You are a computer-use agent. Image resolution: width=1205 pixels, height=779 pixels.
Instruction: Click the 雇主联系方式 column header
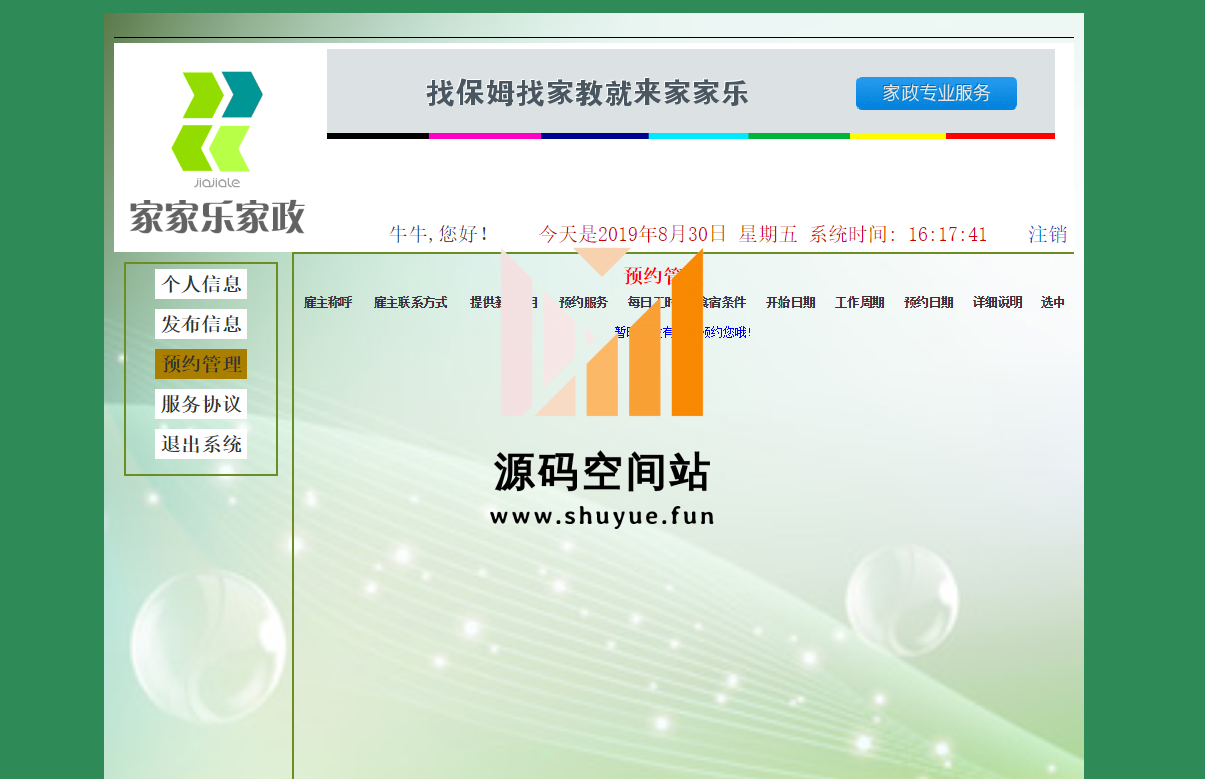pos(410,302)
